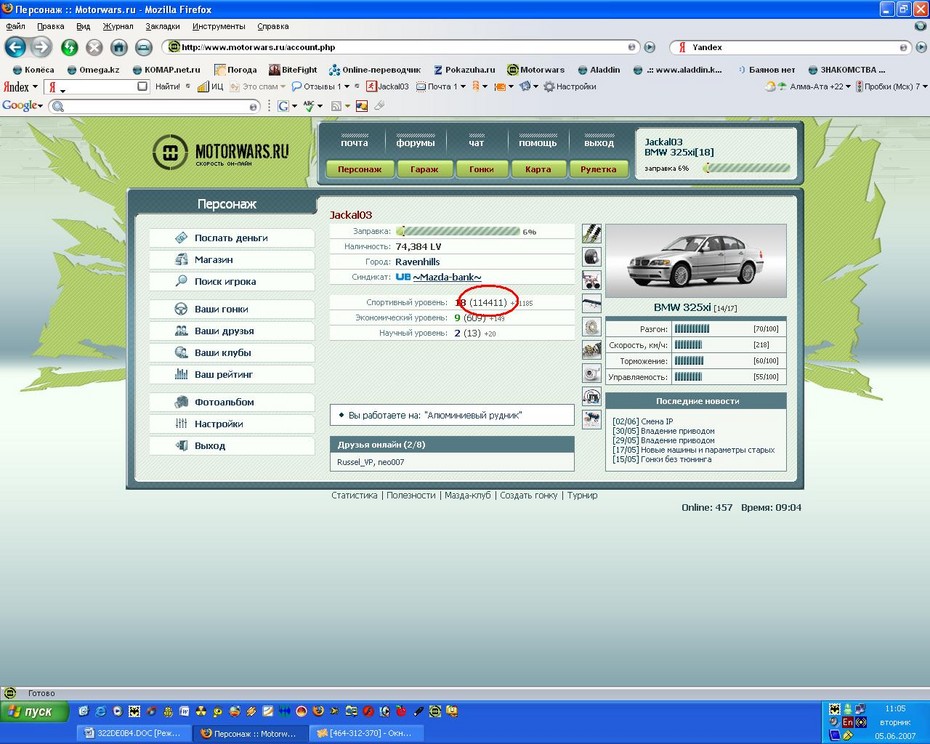Viewport: 930px width, 744px height.
Task: Click the Рулетка navigation button
Action: tap(598, 169)
